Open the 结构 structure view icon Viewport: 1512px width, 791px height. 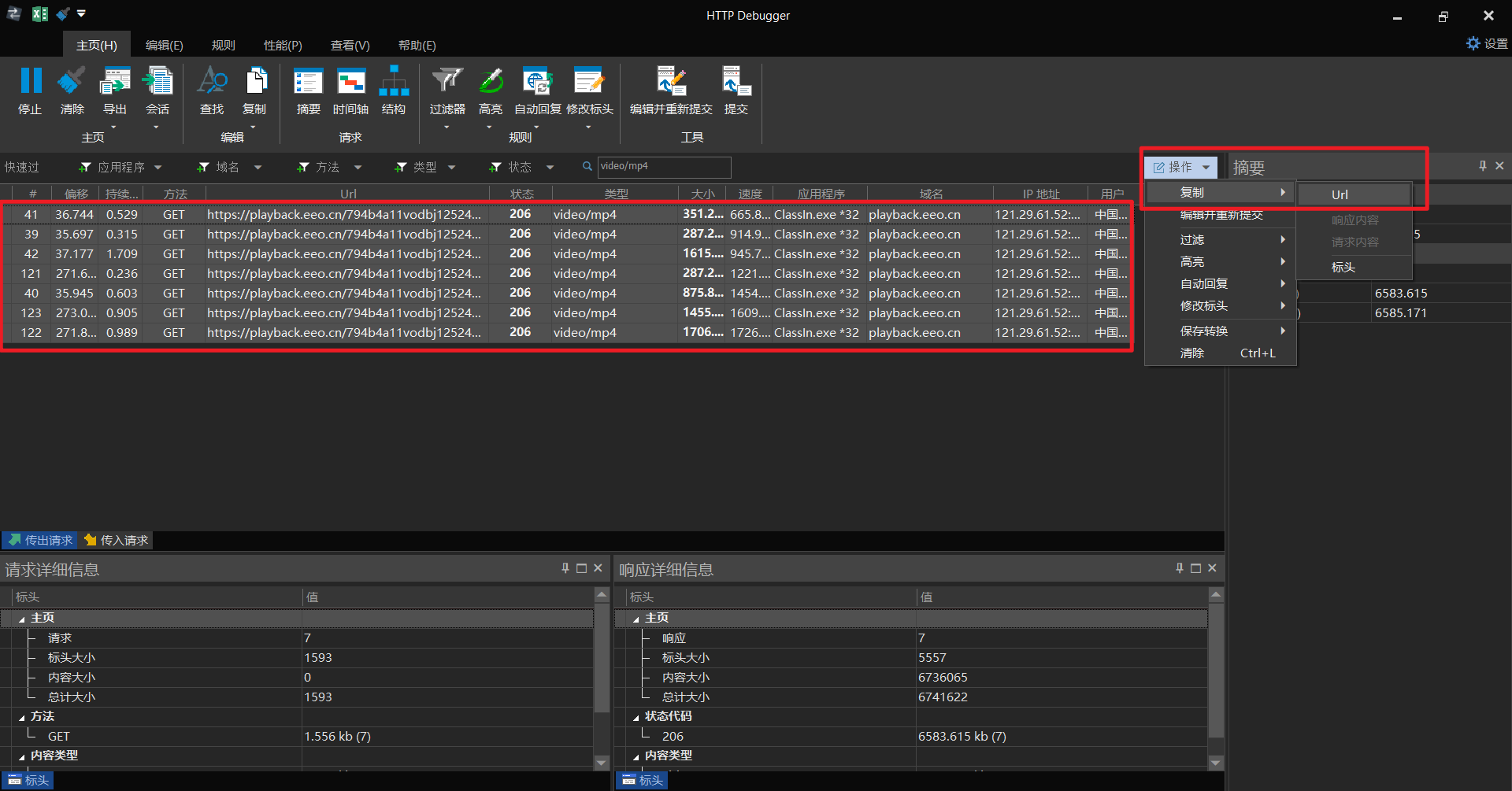(394, 82)
